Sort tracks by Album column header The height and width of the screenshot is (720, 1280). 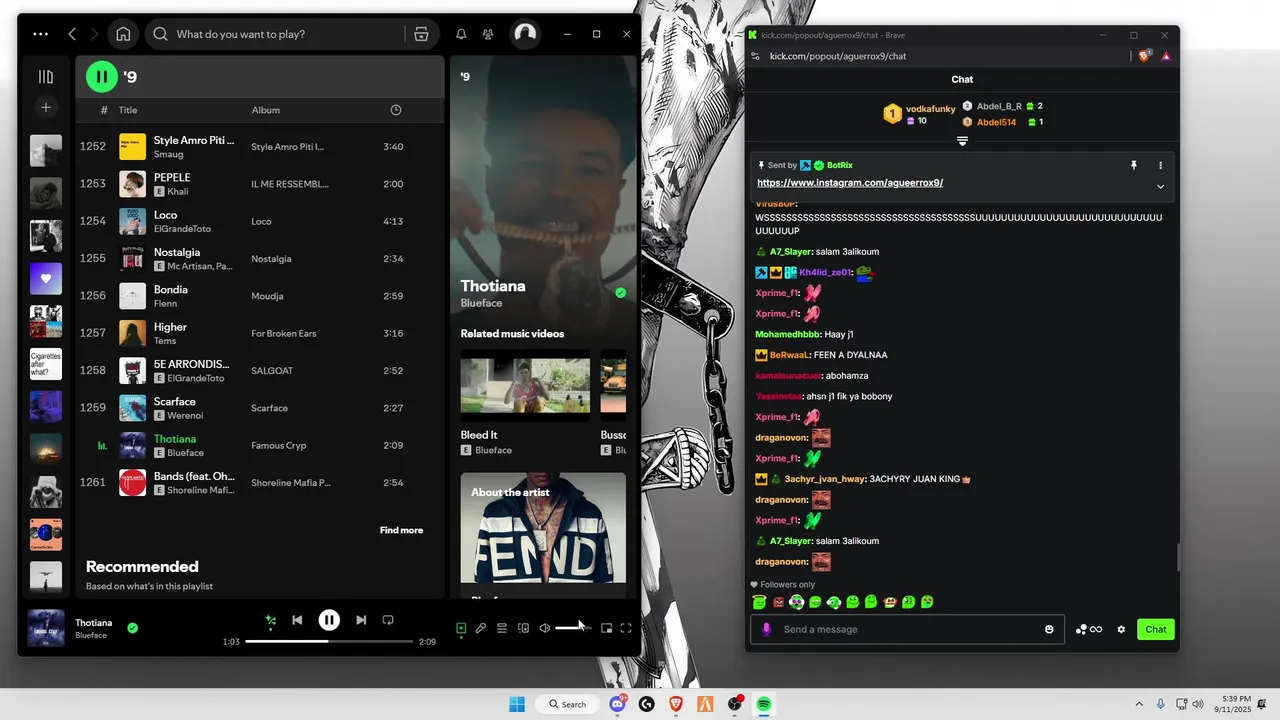[x=266, y=110]
